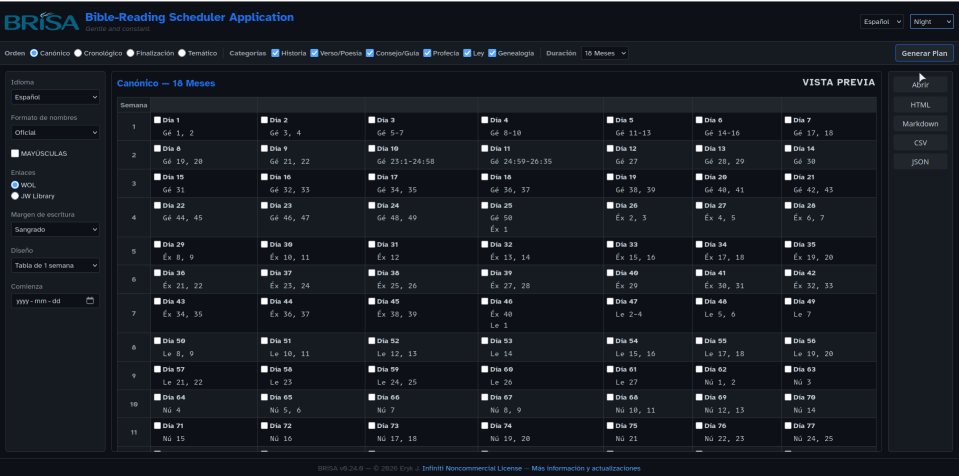Viewport: 959px width, 476px height.
Task: Click reading Éx 2, 3
Action: (x=631, y=218)
